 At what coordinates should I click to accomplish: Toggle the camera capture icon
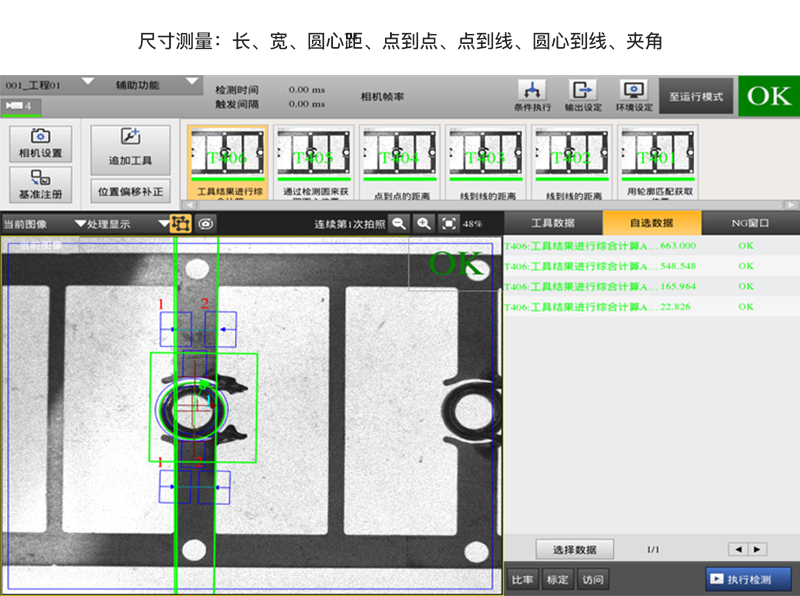206,223
